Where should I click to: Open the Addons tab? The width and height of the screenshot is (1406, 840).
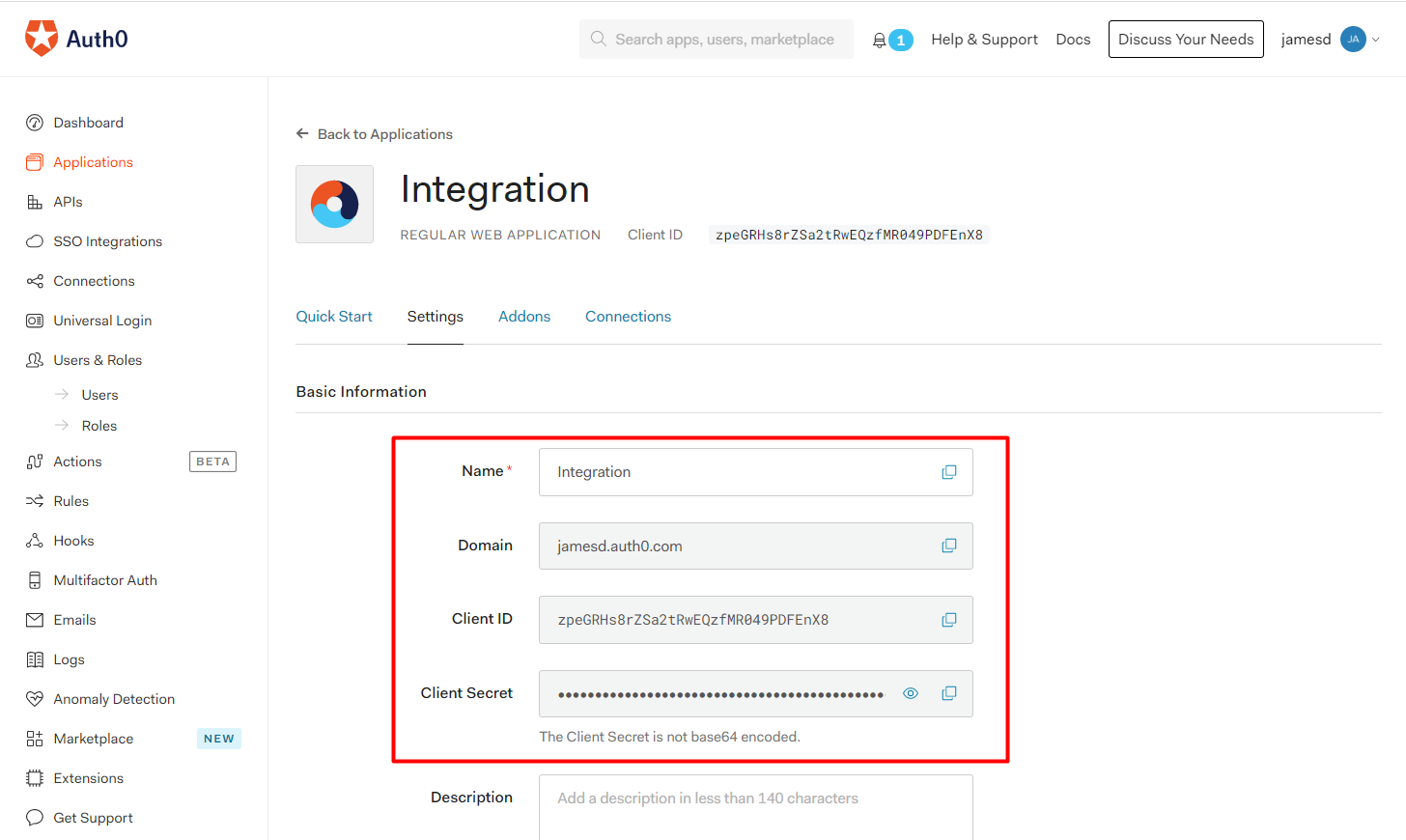524,317
